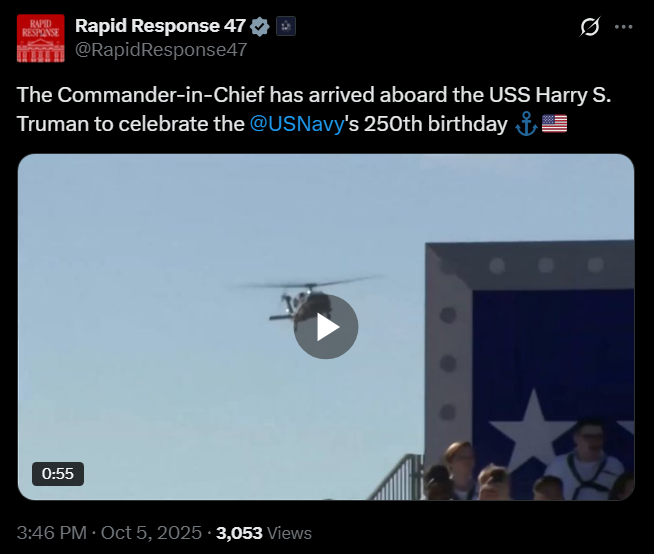The height and width of the screenshot is (554, 654).
Task: Open the Rapid Response 47 display name
Action: pos(159,26)
